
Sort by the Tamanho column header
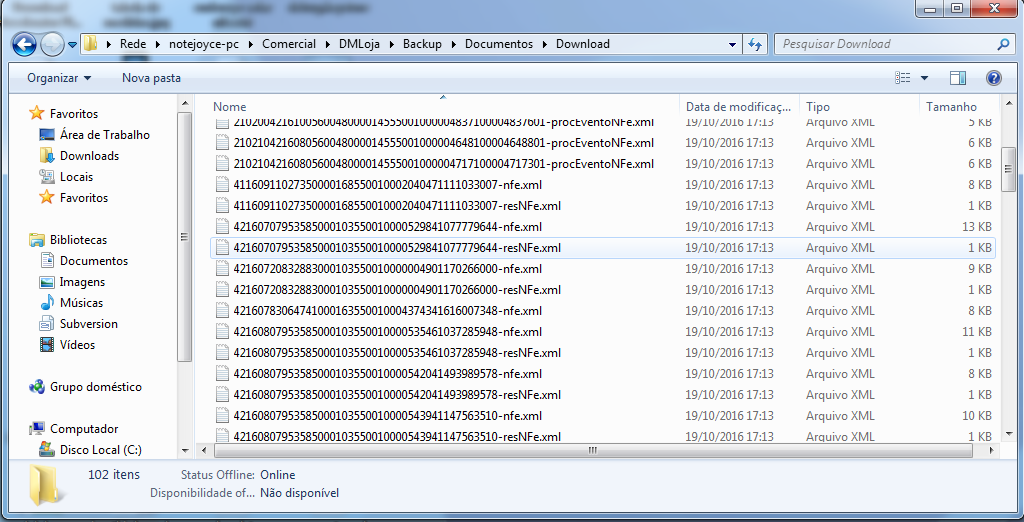click(952, 106)
